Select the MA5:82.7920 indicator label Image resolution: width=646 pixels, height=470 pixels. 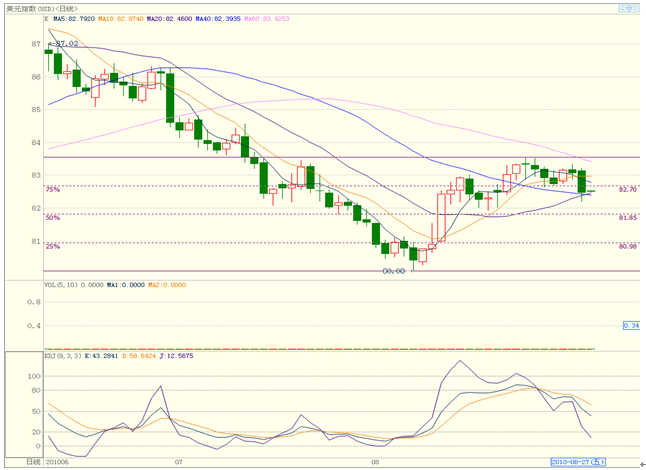coord(74,19)
